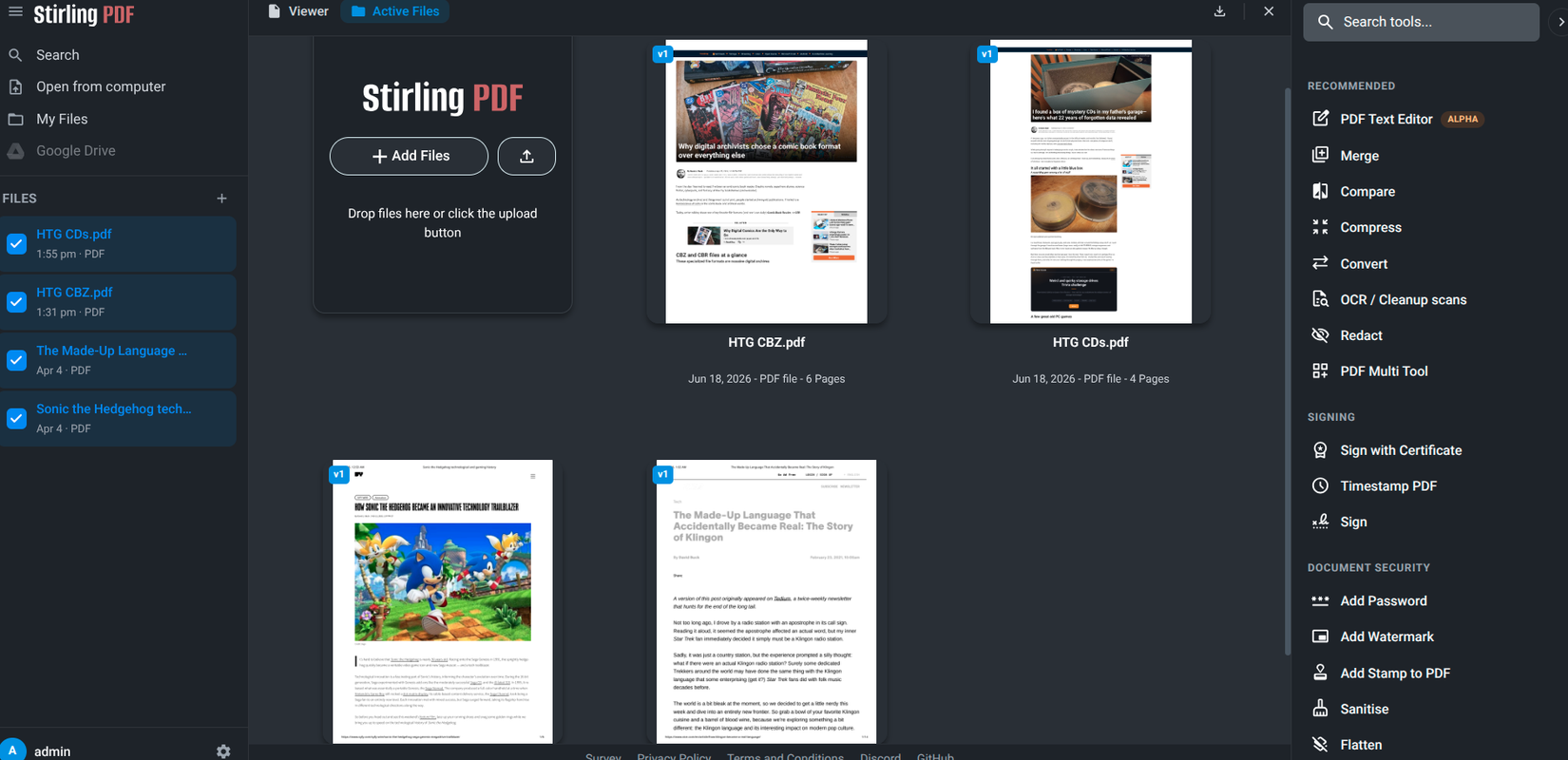Click the v1 badge on HTG CDs.pdf
The height and width of the screenshot is (760, 1568).
point(986,54)
